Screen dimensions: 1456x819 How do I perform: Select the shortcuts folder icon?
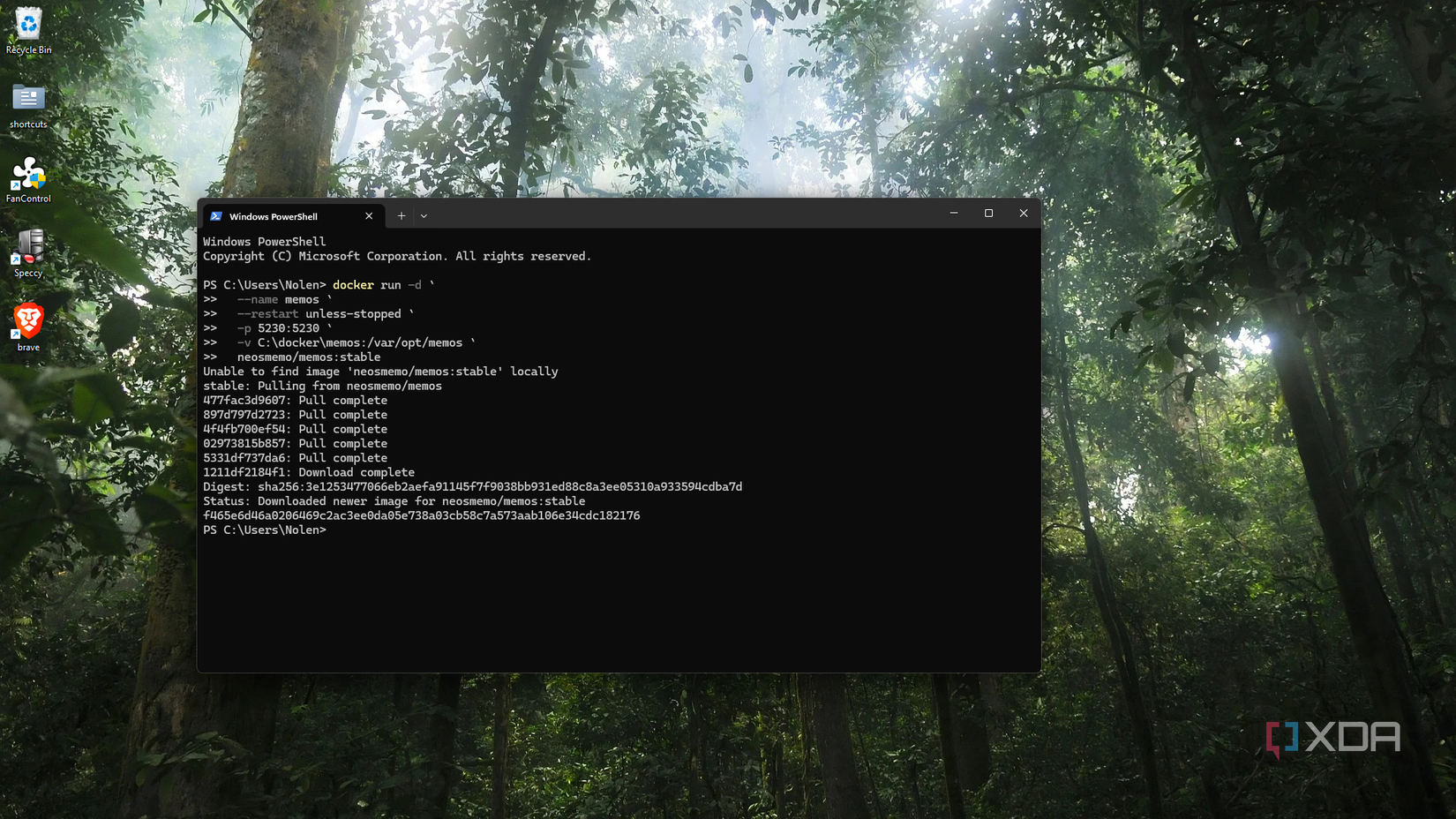(28, 106)
